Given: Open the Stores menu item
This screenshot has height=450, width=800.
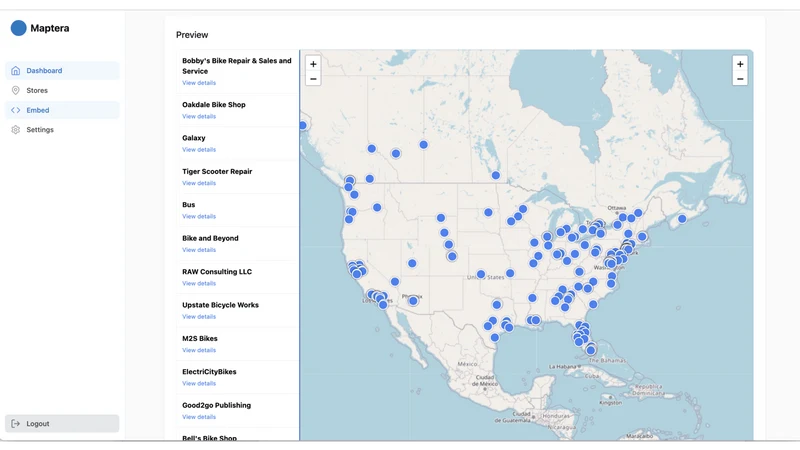Looking at the screenshot, I should coord(62,90).
